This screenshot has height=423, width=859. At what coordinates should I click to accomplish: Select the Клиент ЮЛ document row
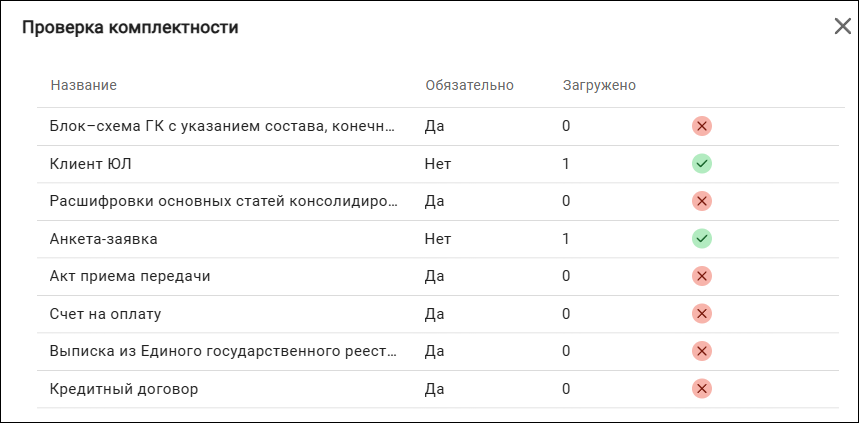pos(438,164)
